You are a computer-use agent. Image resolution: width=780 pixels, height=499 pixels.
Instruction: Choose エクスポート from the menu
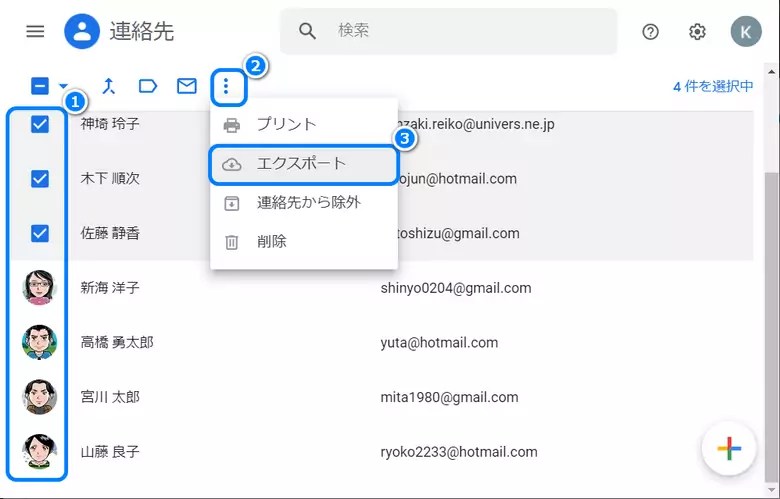pyautogui.click(x=304, y=164)
